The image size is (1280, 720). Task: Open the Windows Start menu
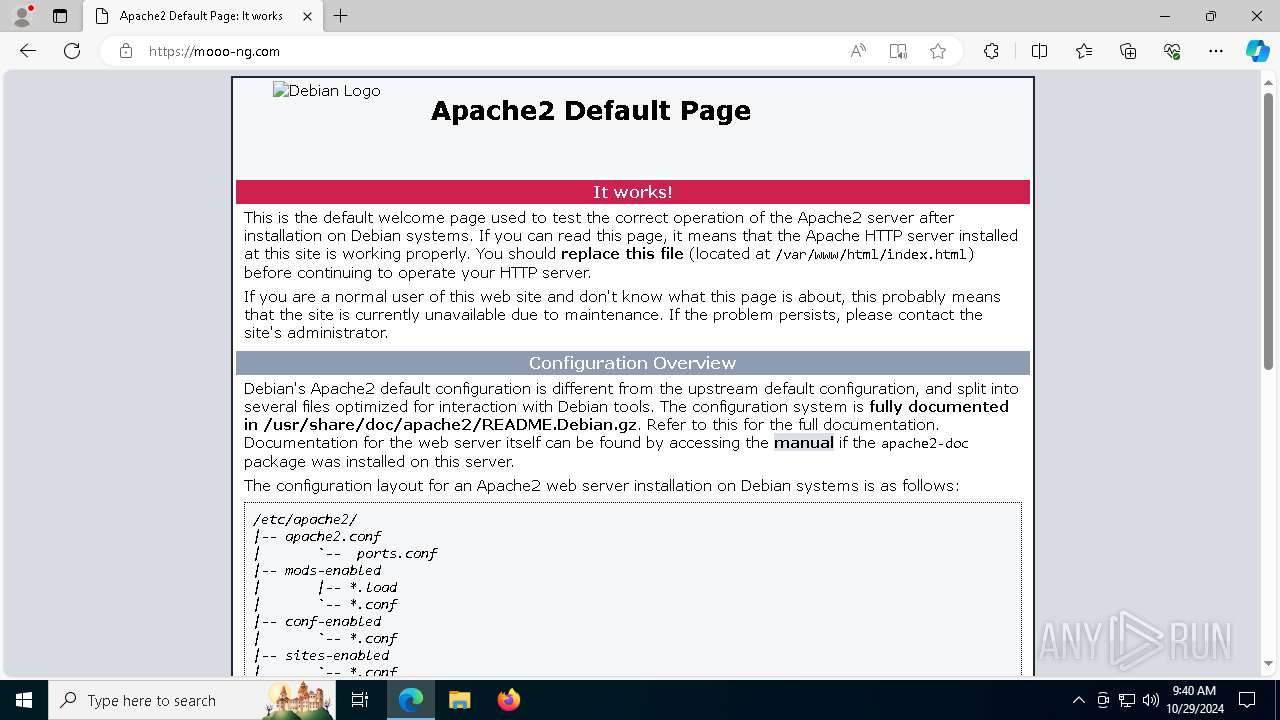click(24, 700)
